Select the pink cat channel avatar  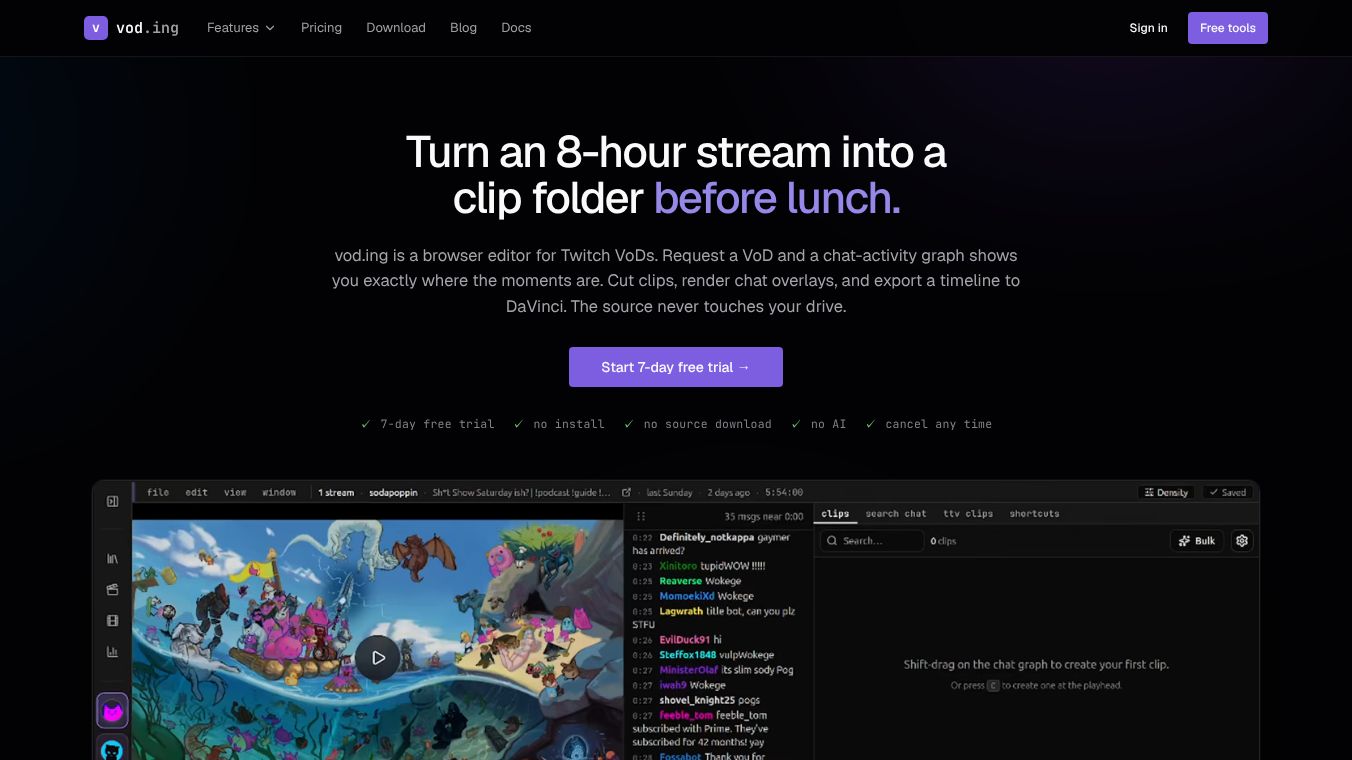click(x=112, y=711)
